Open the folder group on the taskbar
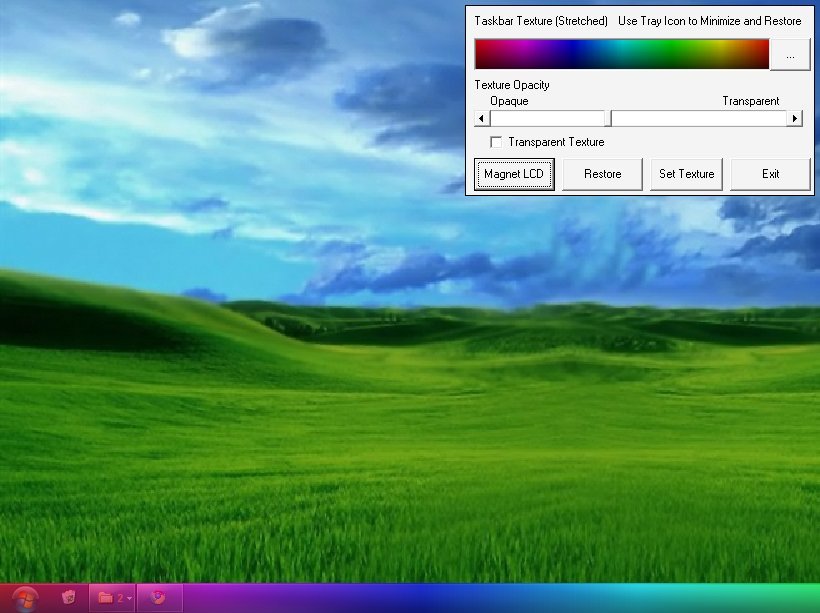This screenshot has width=820, height=613. point(106,598)
